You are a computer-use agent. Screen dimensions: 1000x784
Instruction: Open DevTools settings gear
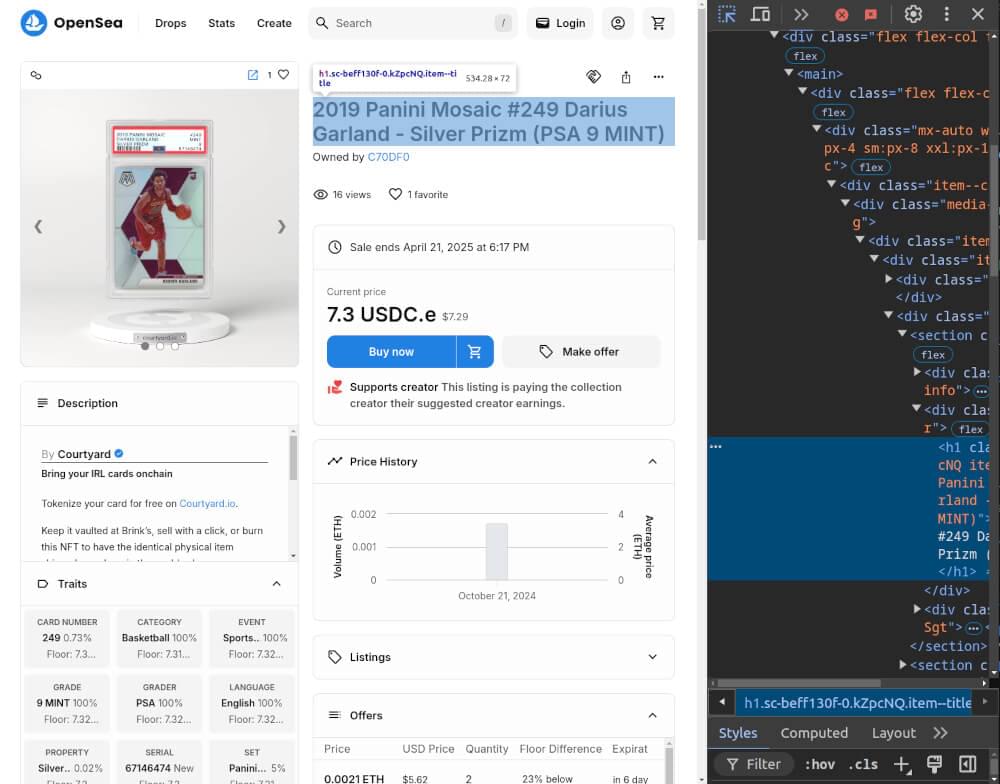(913, 15)
